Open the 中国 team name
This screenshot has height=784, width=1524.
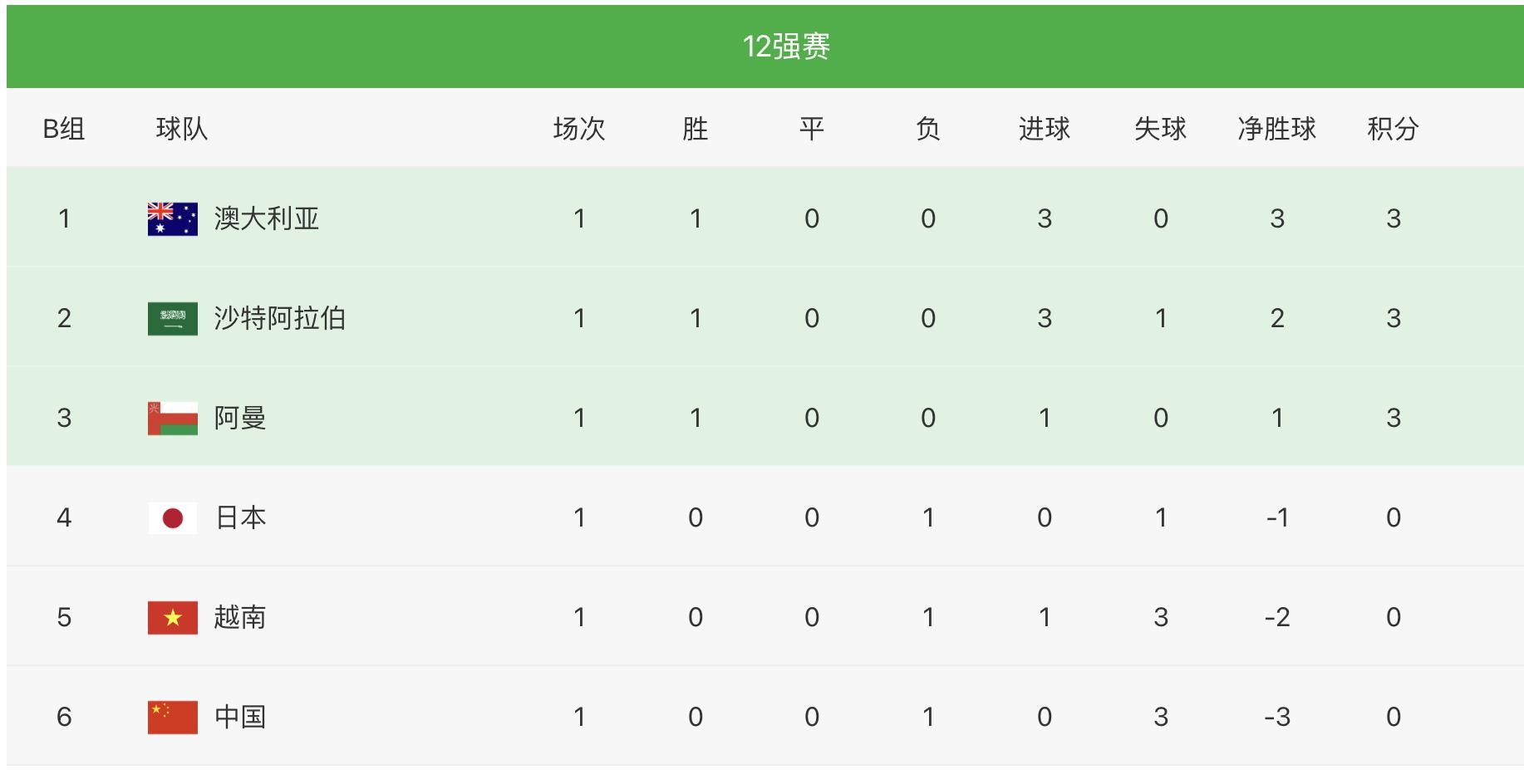coord(240,717)
